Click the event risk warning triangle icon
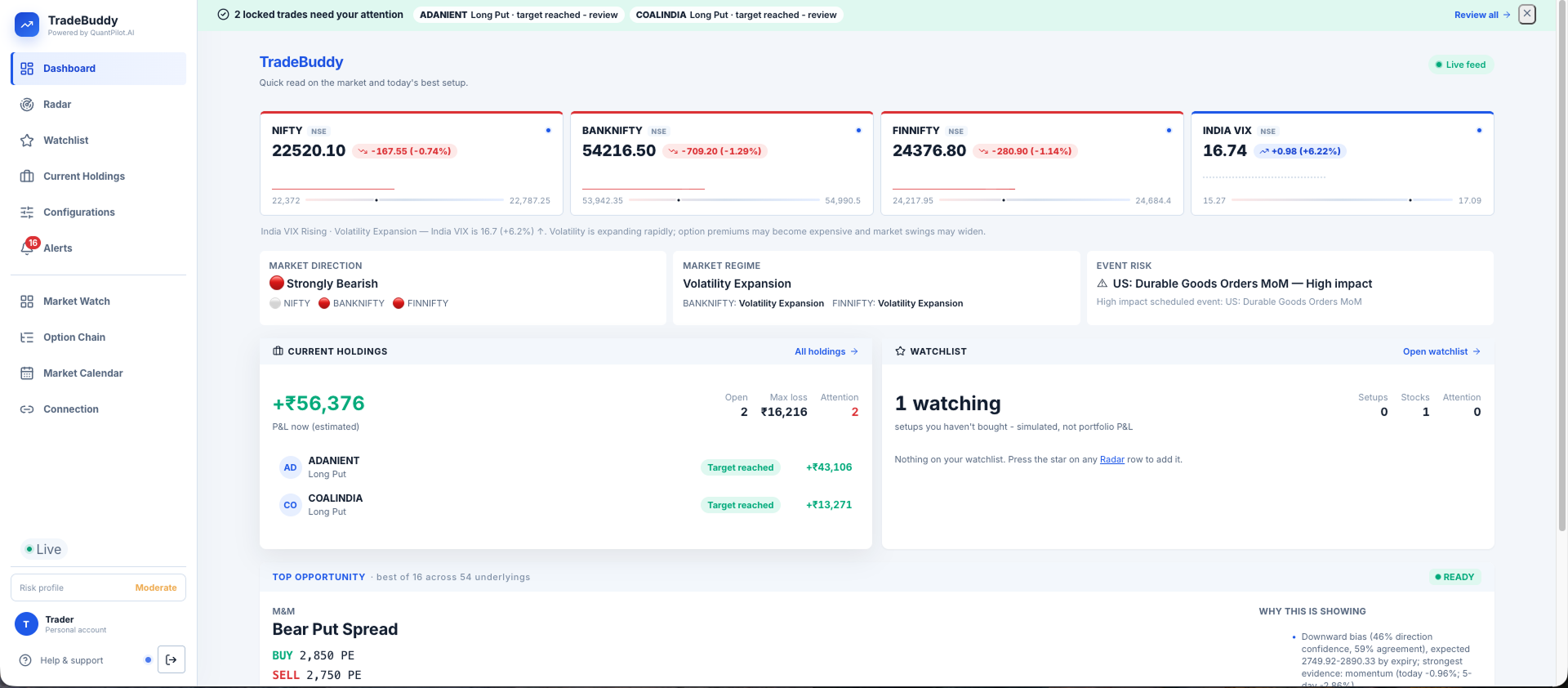 tap(1102, 284)
